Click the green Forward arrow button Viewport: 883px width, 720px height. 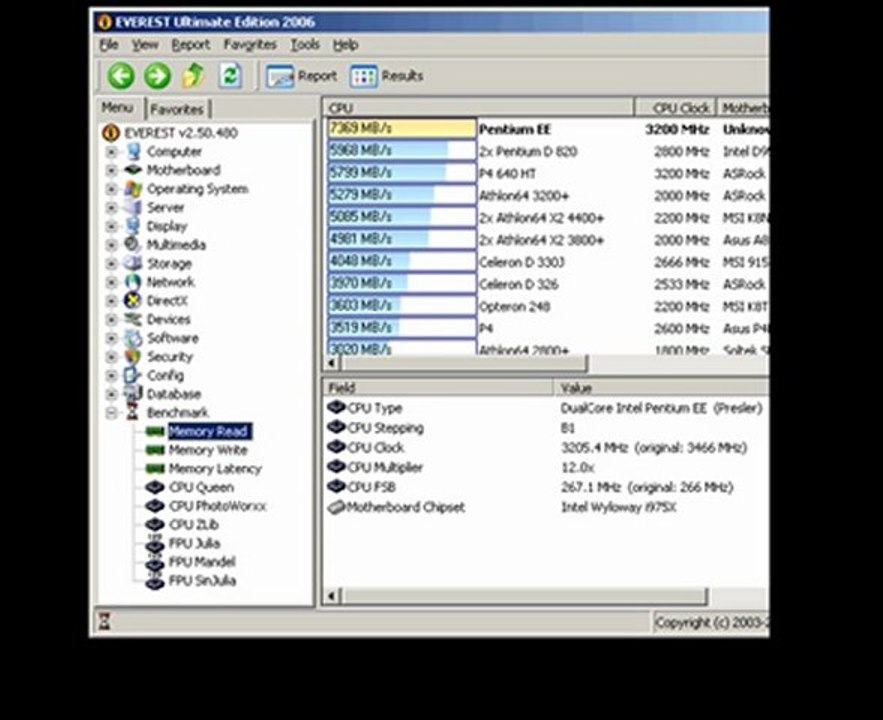[x=157, y=76]
